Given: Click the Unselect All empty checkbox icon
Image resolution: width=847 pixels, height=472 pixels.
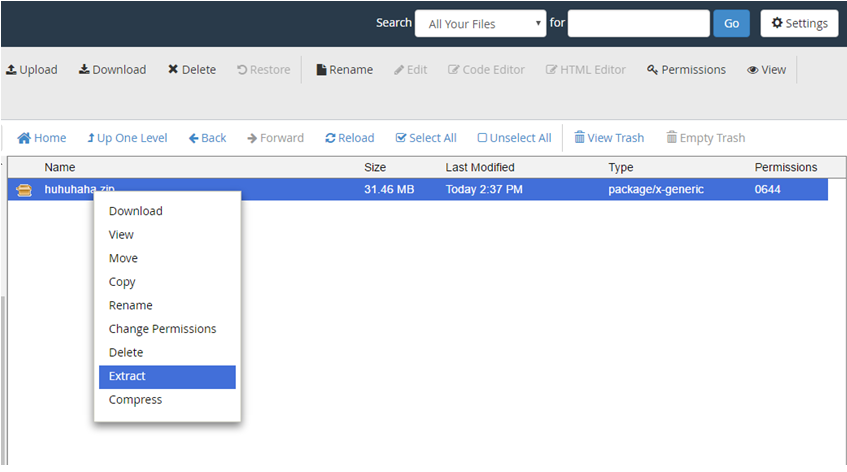Looking at the screenshot, I should 482,138.
